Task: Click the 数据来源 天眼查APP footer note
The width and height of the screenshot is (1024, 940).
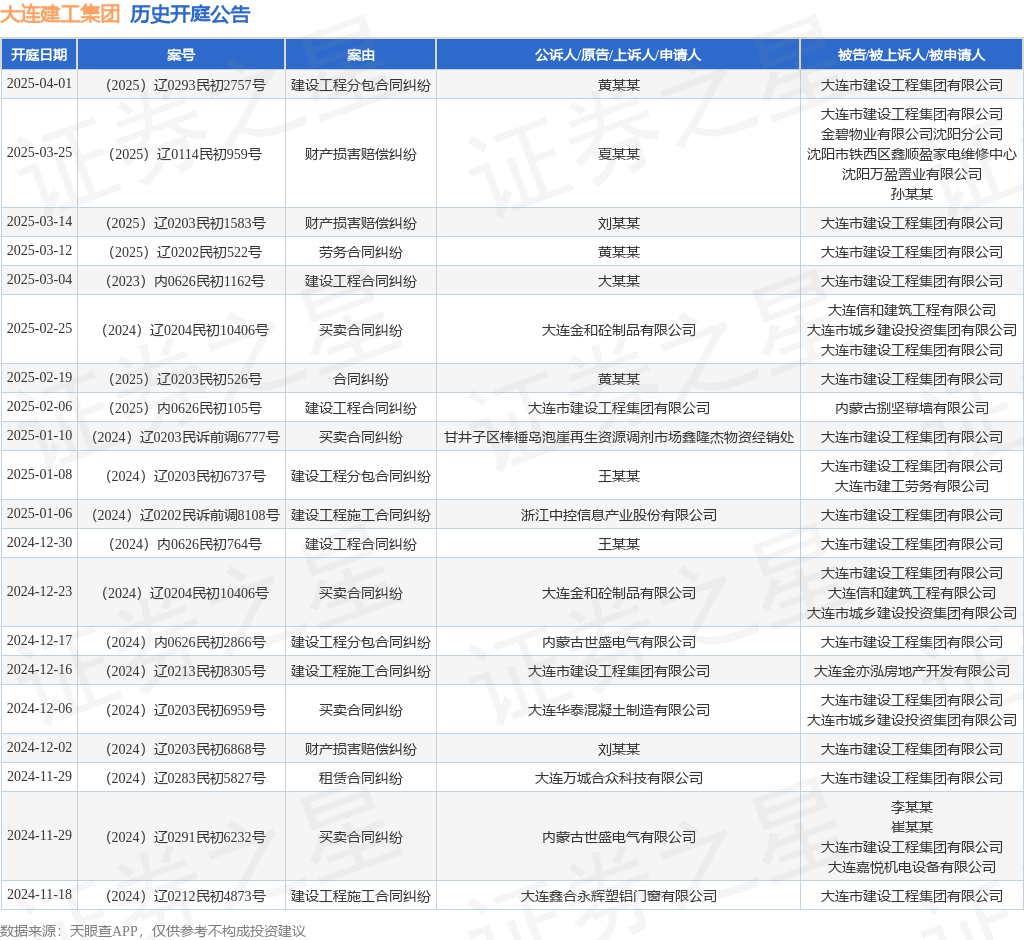Action: click(153, 931)
